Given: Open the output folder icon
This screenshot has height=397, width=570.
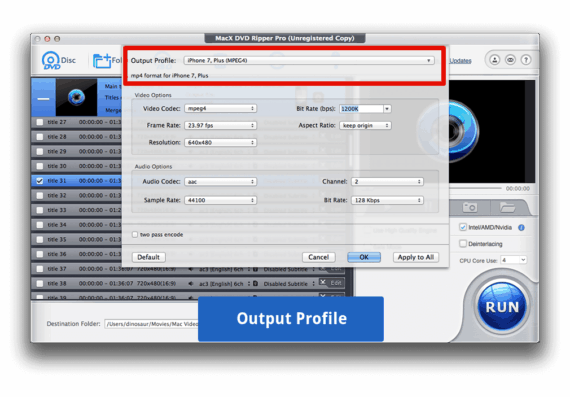Looking at the screenshot, I should coord(507,208).
